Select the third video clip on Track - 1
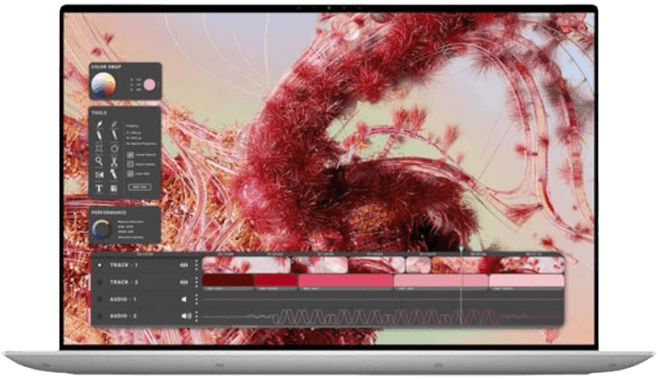 point(376,265)
